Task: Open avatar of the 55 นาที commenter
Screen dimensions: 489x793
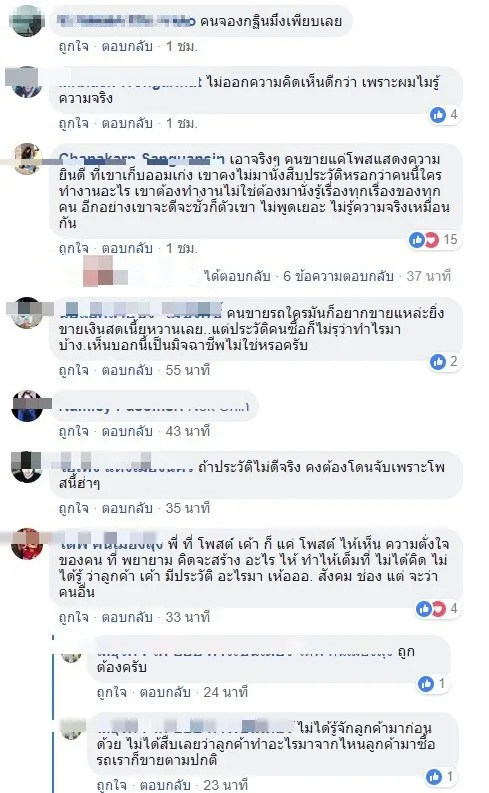Action: pyautogui.click(x=27, y=313)
